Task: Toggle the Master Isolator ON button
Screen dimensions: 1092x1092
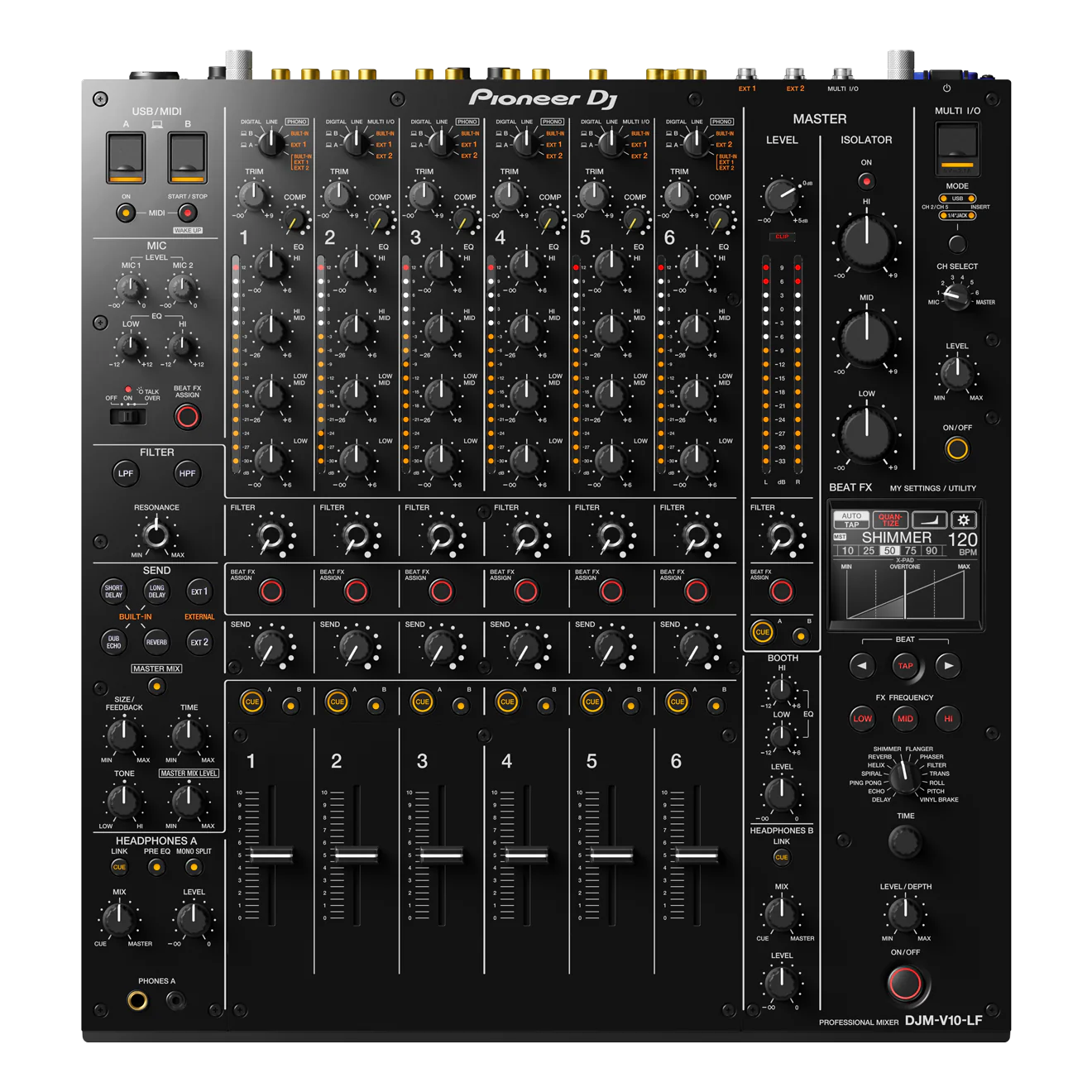Action: (x=866, y=180)
